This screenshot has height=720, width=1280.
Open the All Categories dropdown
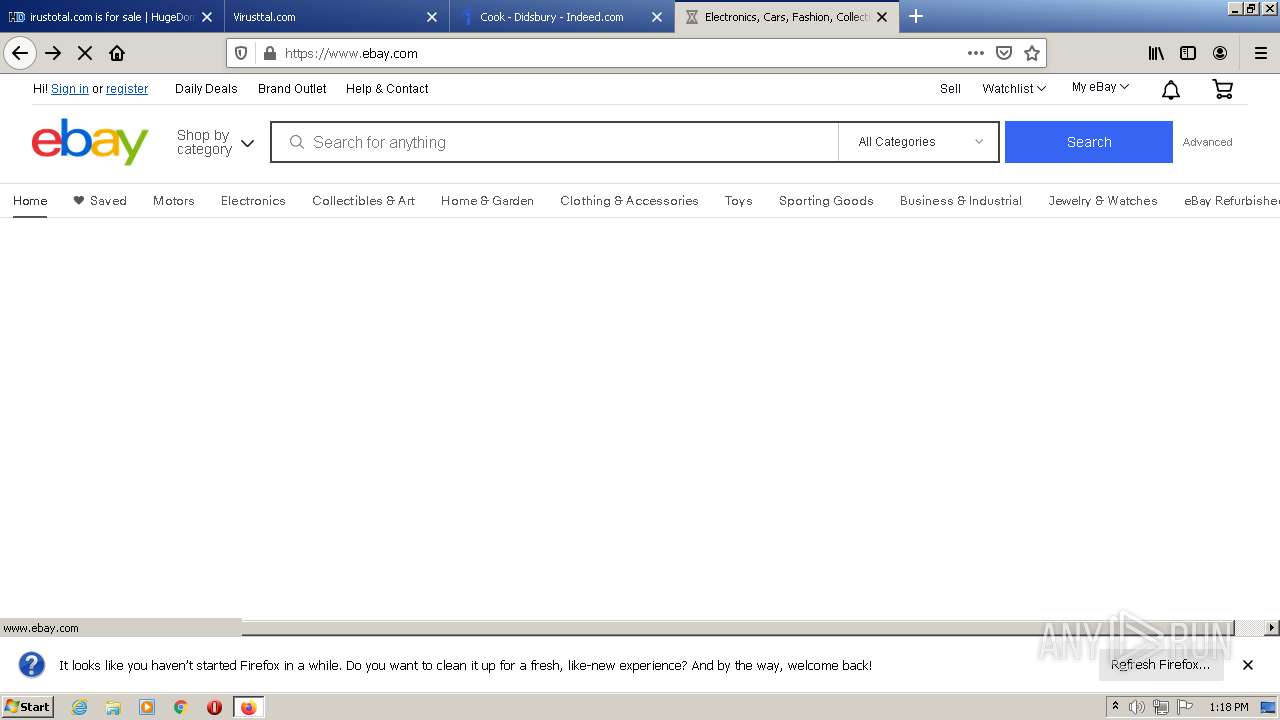(x=919, y=142)
